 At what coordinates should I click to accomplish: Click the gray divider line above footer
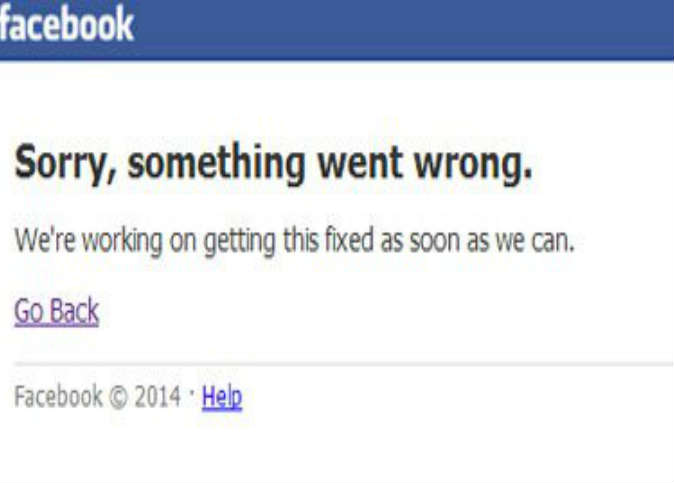point(344,364)
